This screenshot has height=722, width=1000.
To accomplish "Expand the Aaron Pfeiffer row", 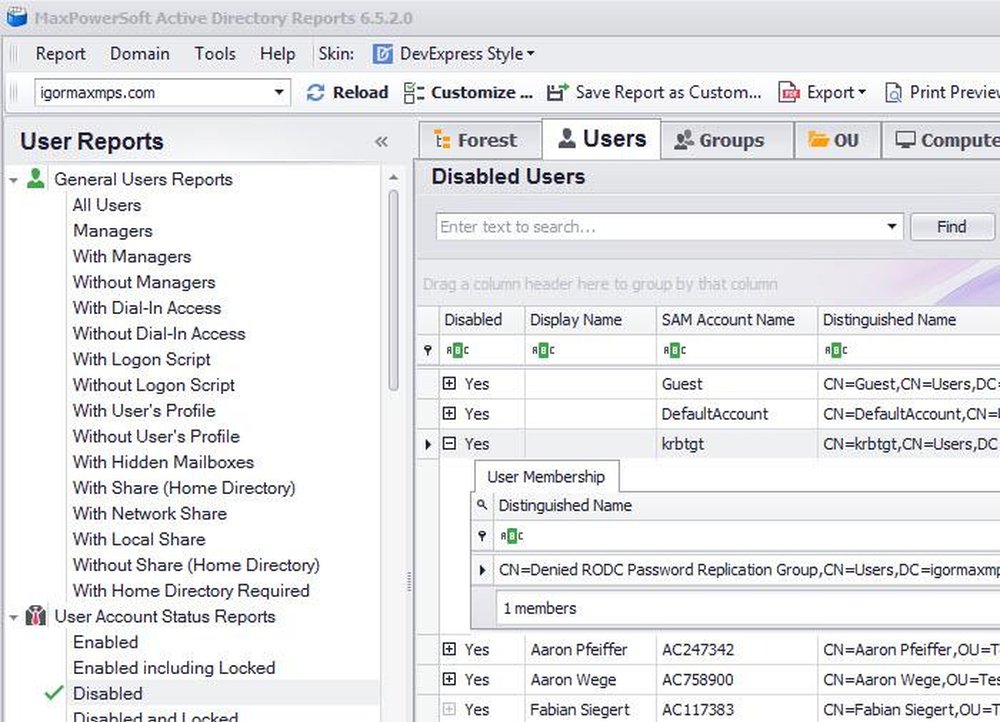I will pyautogui.click(x=449, y=650).
